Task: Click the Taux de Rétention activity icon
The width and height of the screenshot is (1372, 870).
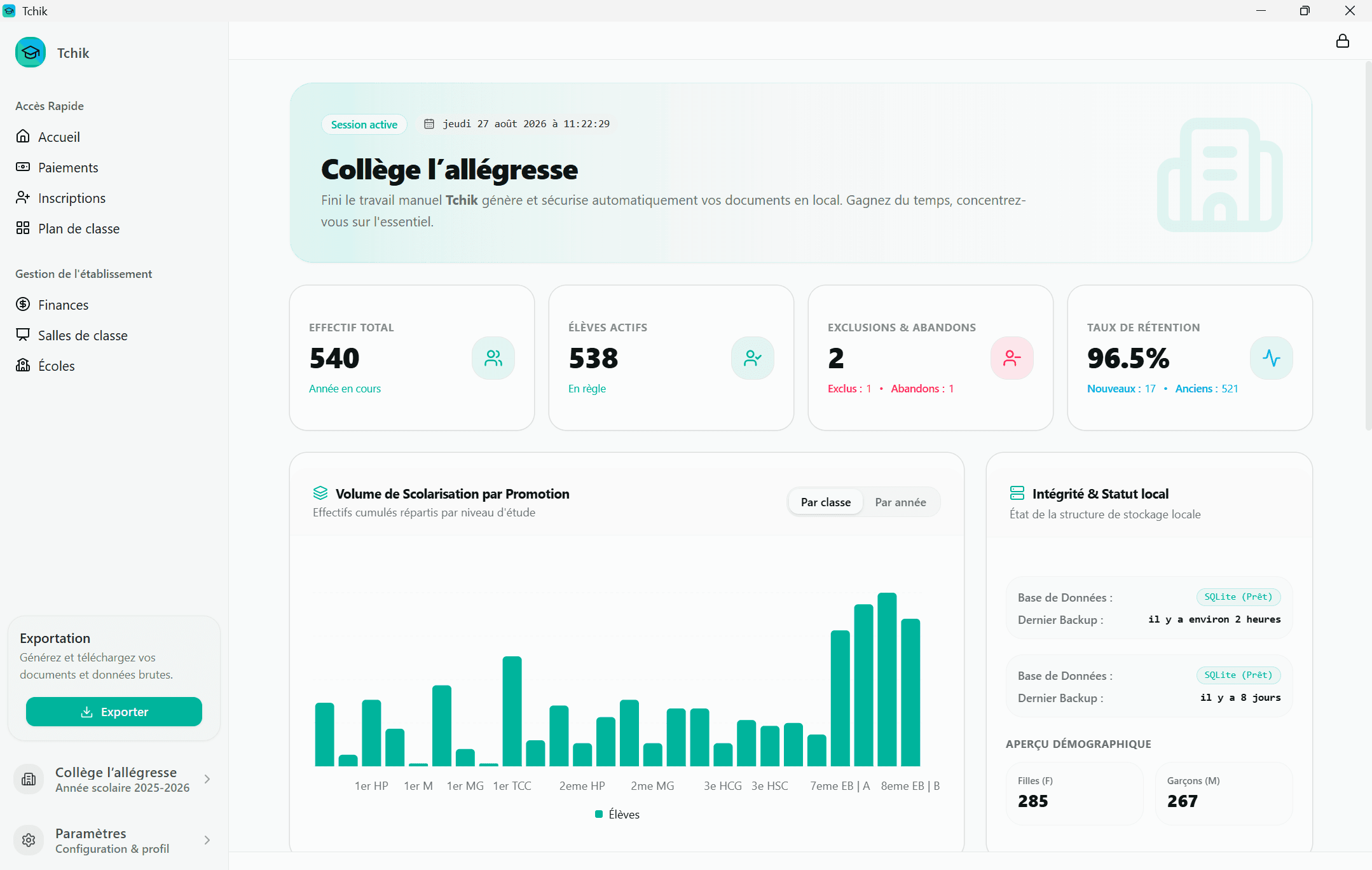Action: 1272,358
